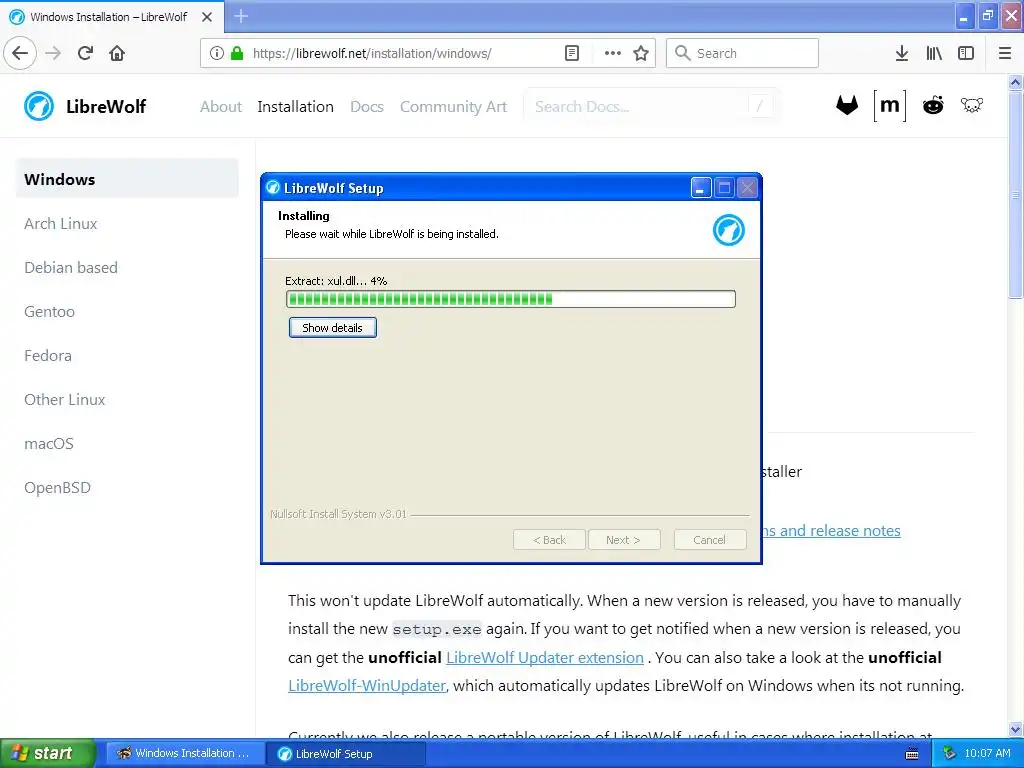The width and height of the screenshot is (1024, 768).
Task: Click the system tray clock
Action: (987, 754)
